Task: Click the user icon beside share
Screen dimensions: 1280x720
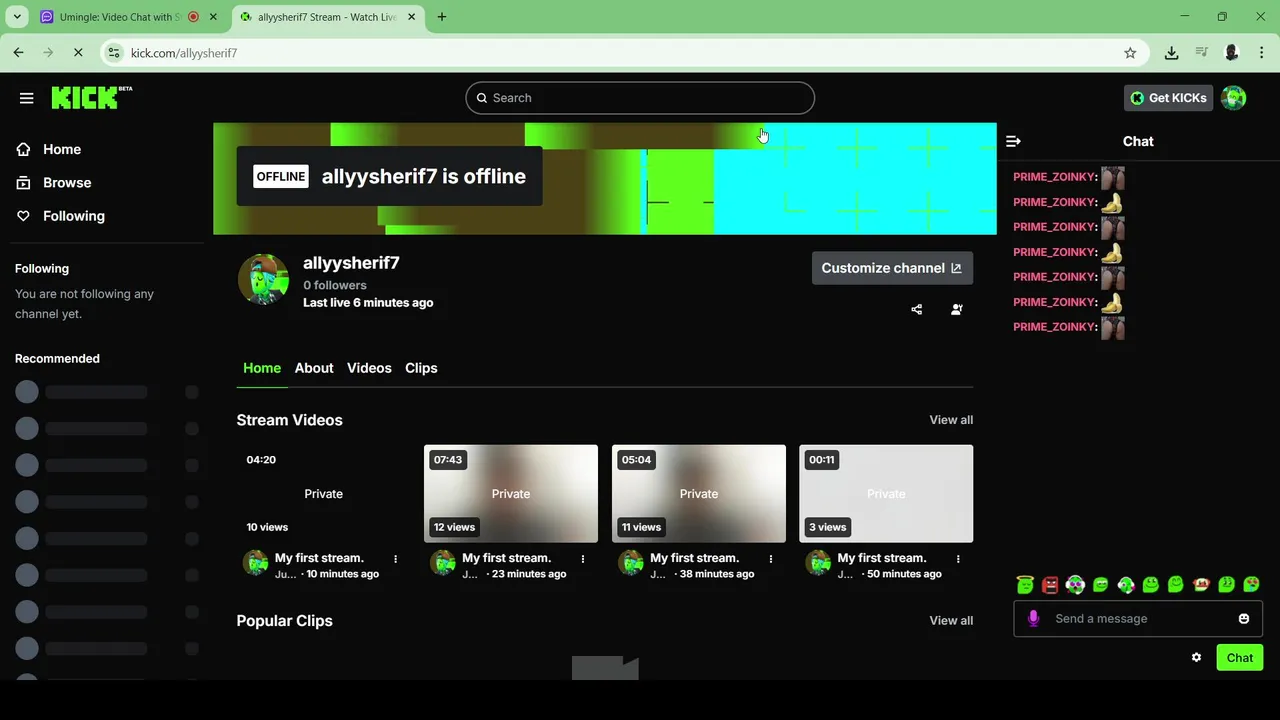Action: click(x=957, y=310)
